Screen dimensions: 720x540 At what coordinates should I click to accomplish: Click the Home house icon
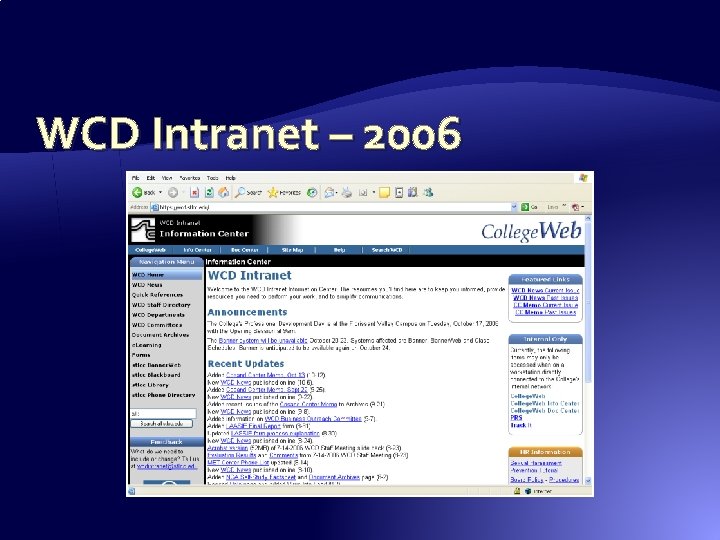(223, 193)
